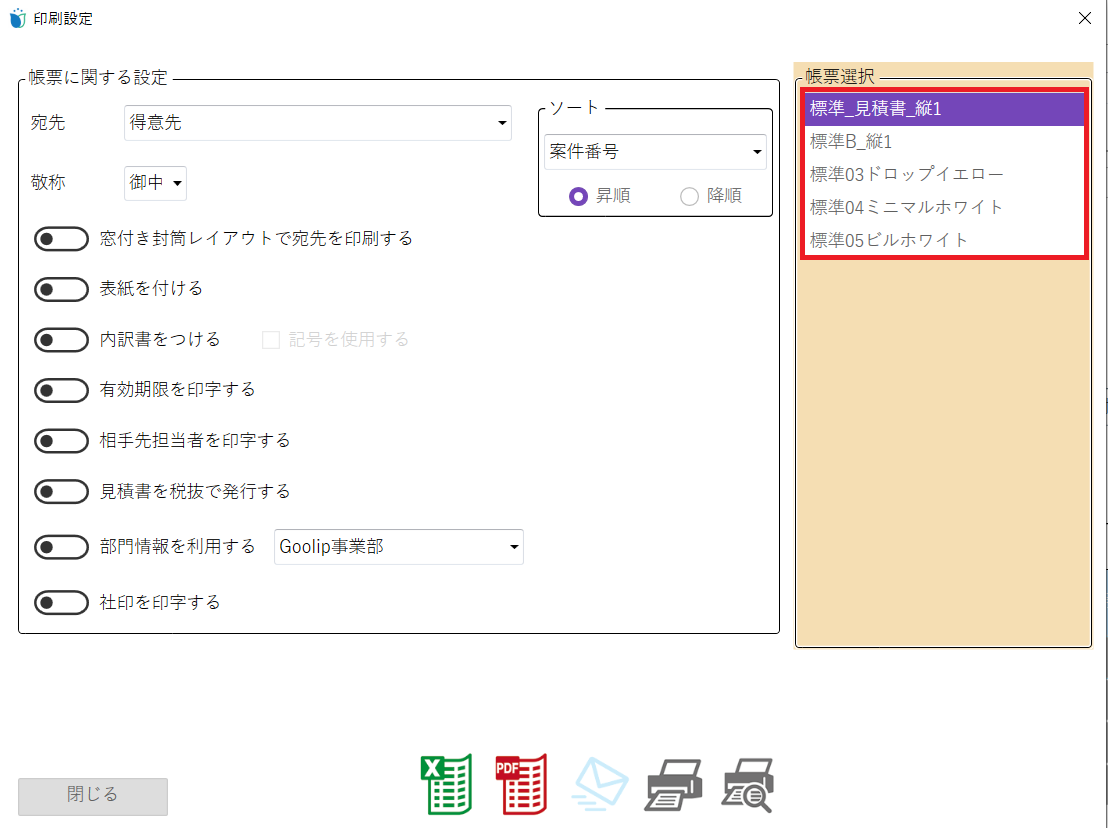Enable the 有効期限を印字する option
This screenshot has height=828, width=1108.
[x=61, y=390]
